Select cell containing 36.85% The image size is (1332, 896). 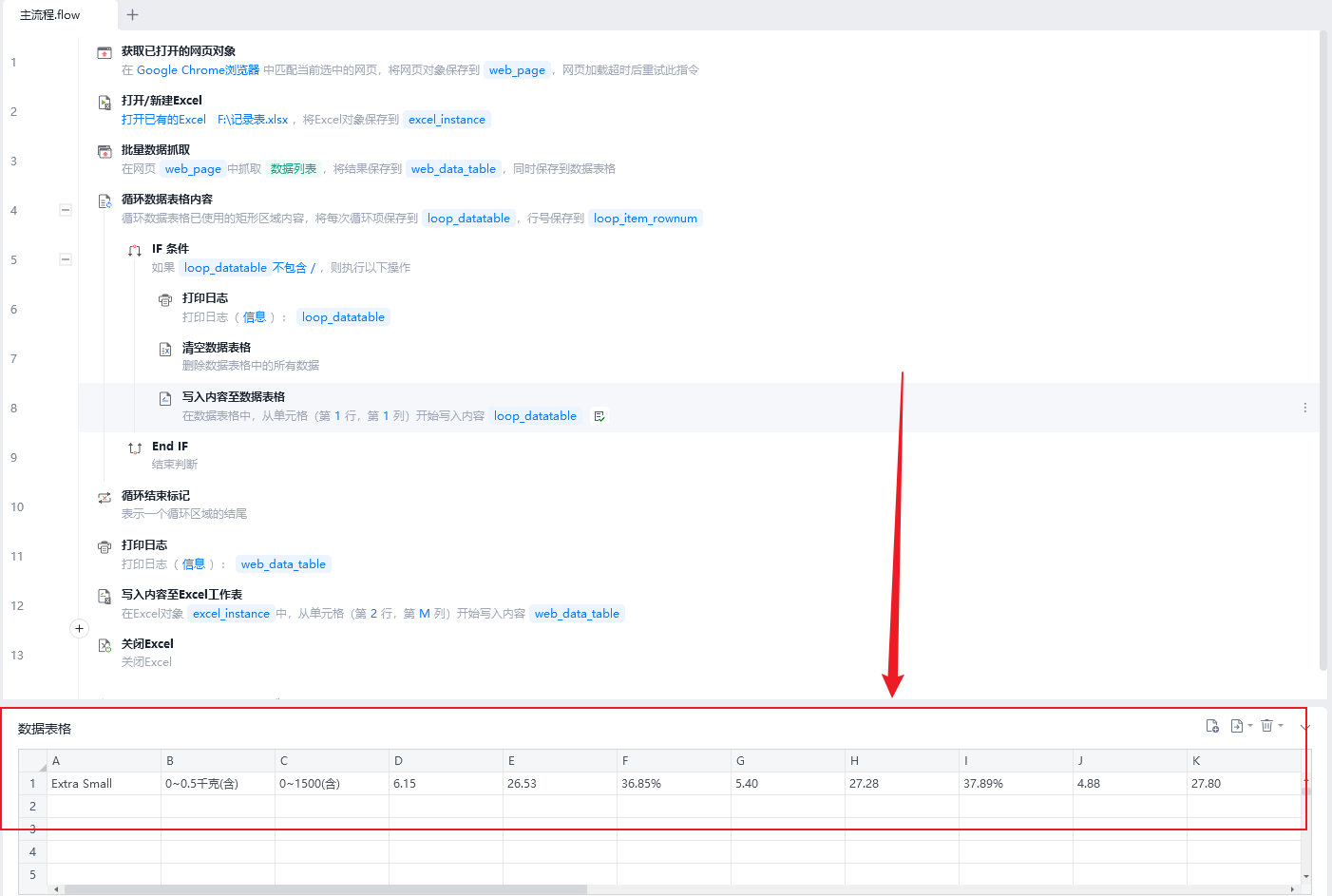(x=674, y=784)
